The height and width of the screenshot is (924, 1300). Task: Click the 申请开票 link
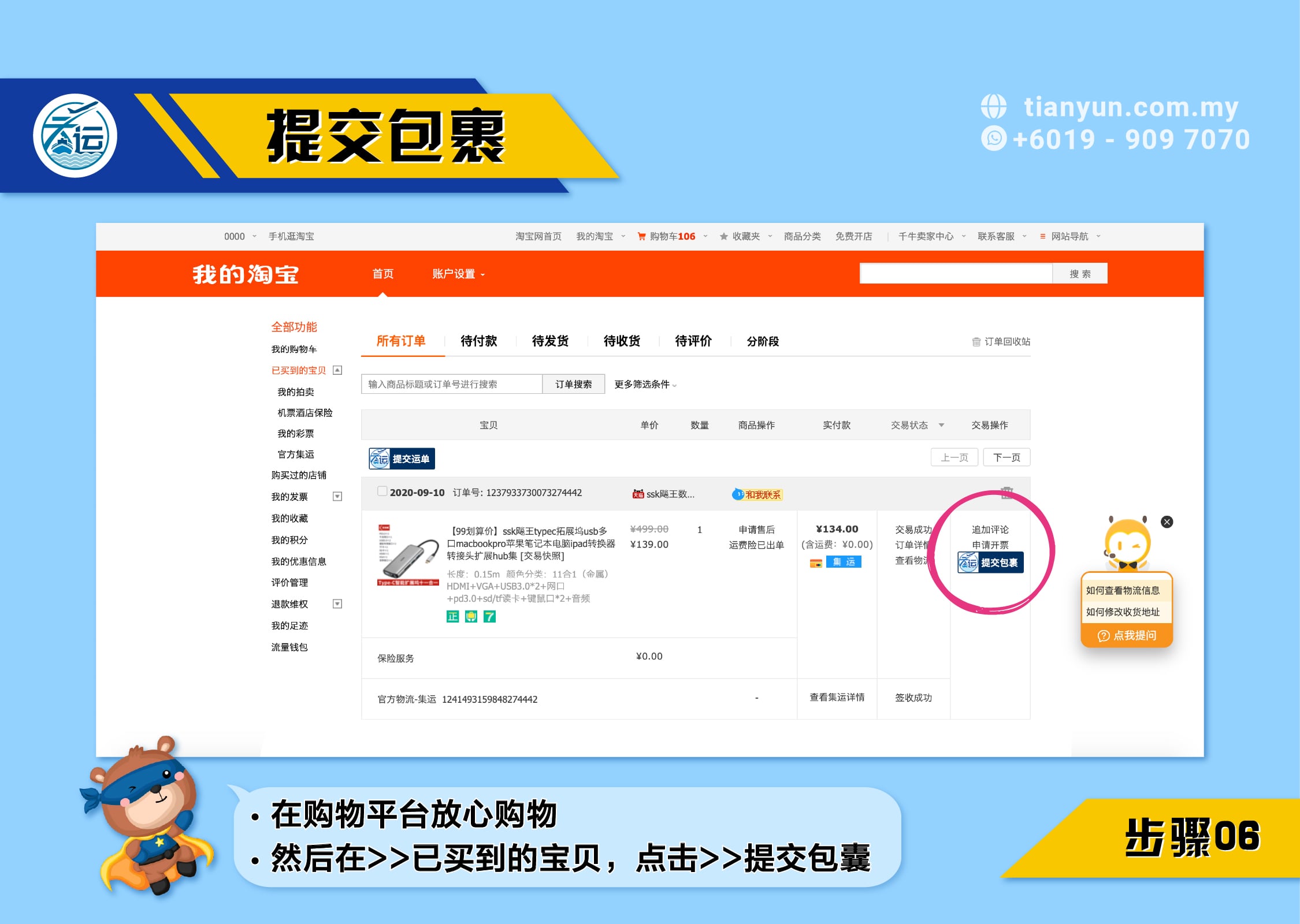[990, 545]
